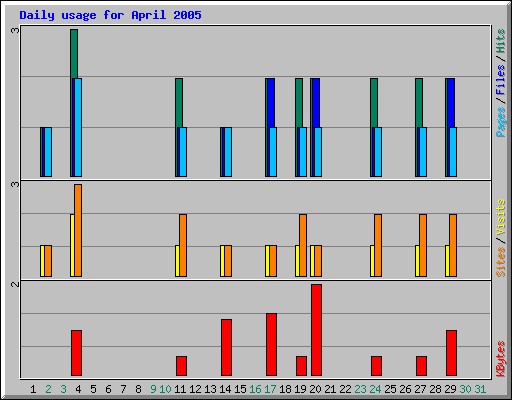The image size is (512, 400).
Task: Click day label 12 on the axis
Action: (195, 389)
